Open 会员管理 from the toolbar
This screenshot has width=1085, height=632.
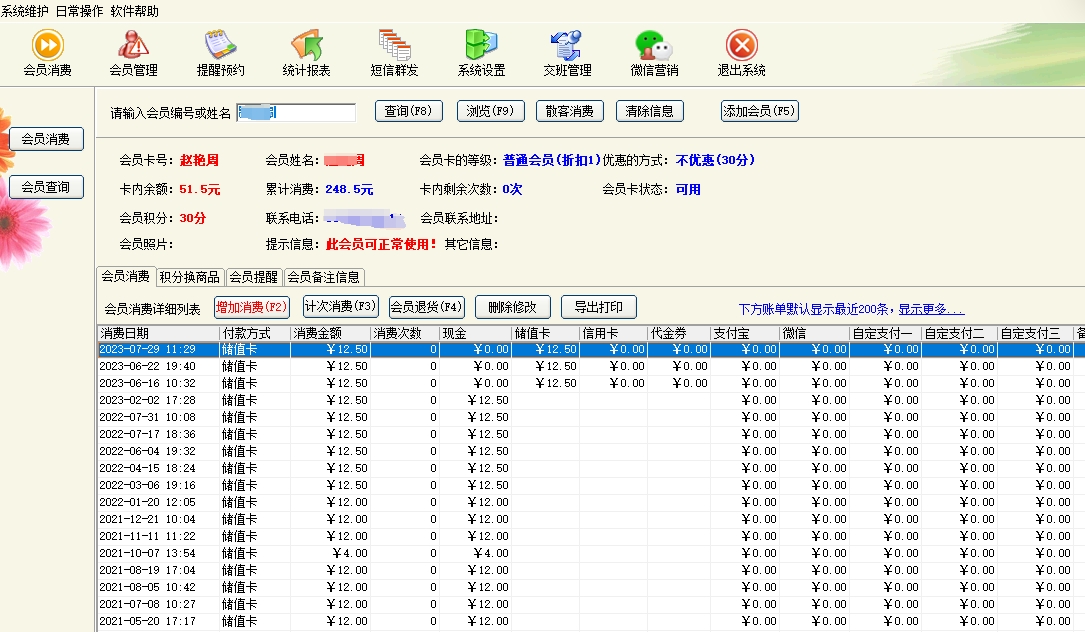(133, 46)
